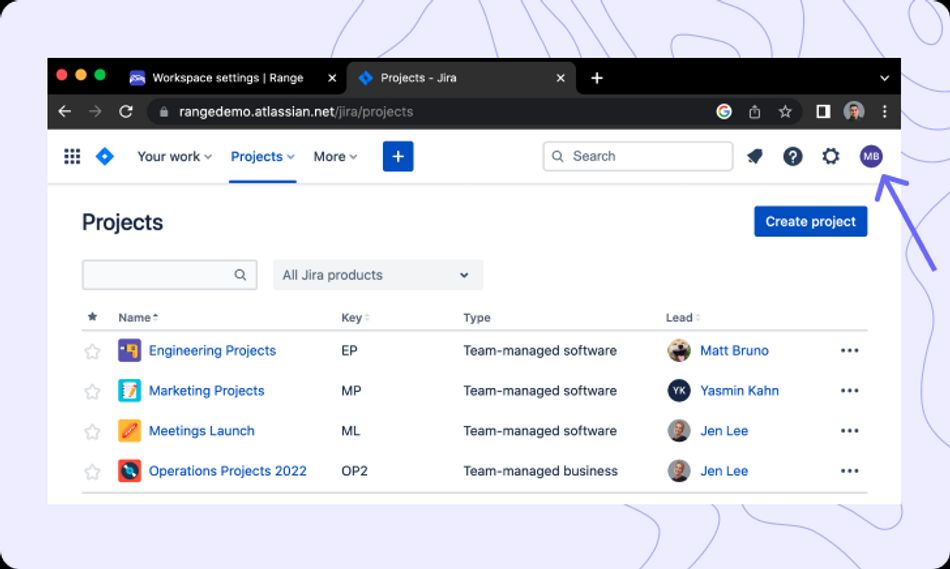The width and height of the screenshot is (950, 569).
Task: Open a new browser tab
Action: tap(597, 78)
